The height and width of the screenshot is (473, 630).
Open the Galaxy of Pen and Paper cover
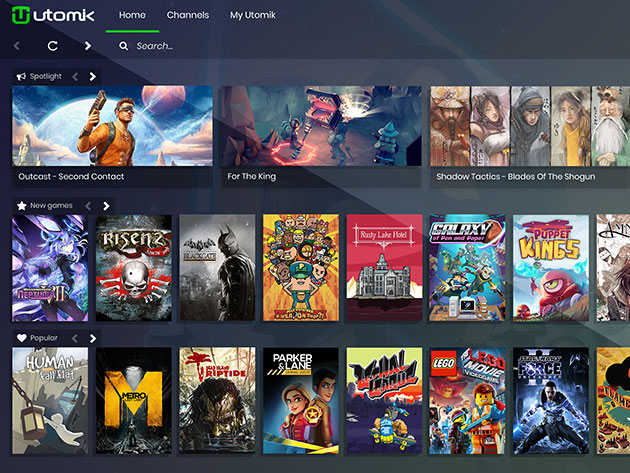coord(467,268)
